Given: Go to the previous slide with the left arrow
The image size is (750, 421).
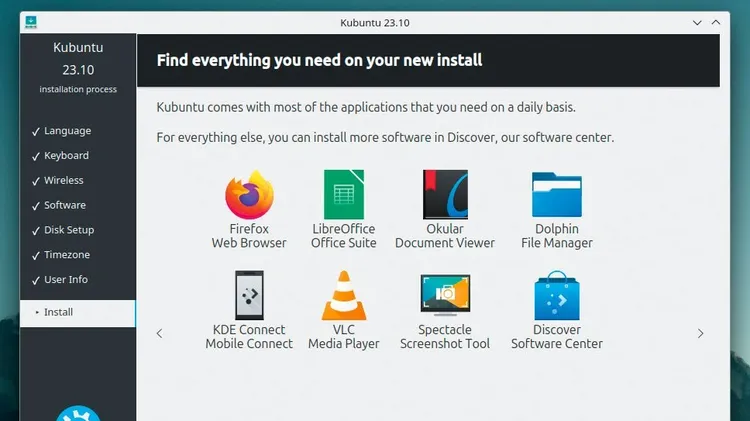Looking at the screenshot, I should 160,333.
